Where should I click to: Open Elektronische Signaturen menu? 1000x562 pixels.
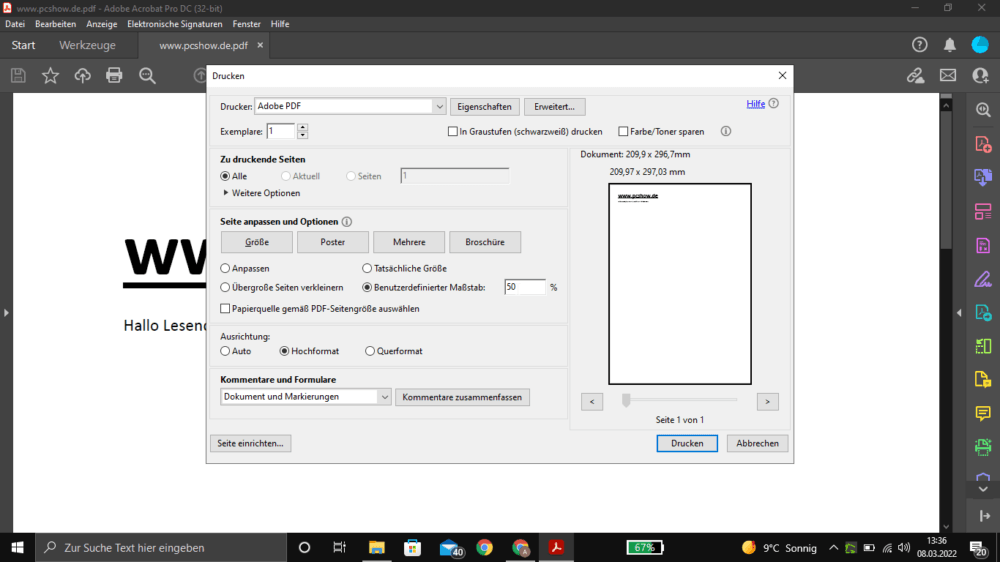coord(175,24)
